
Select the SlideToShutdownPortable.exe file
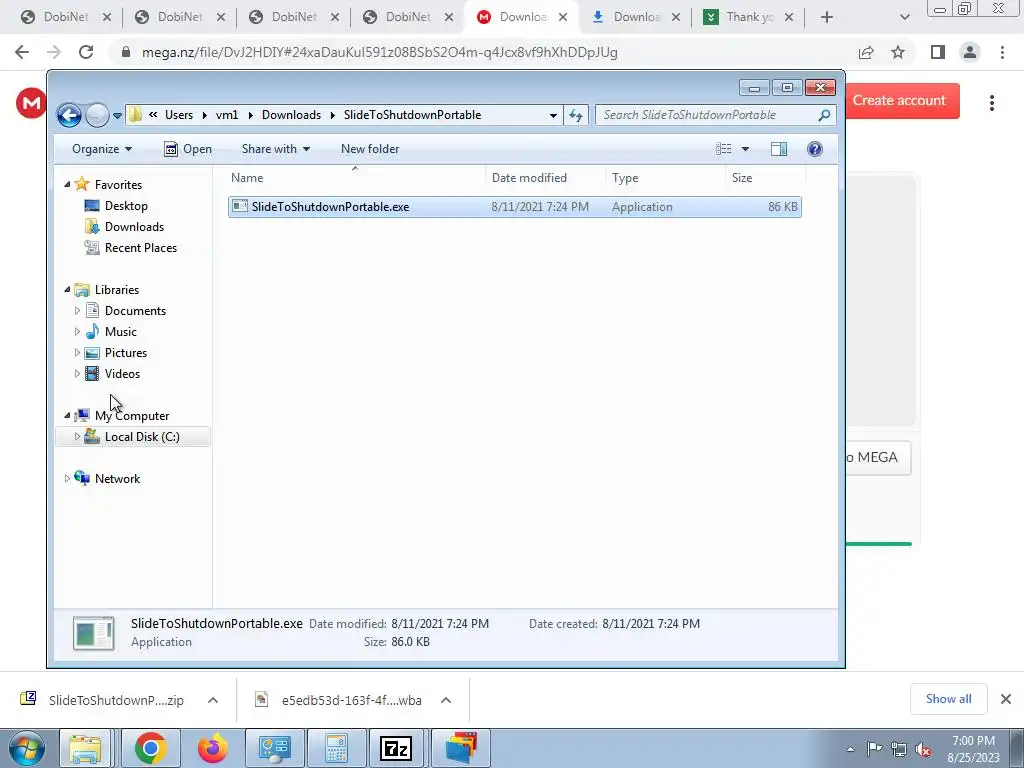point(515,207)
